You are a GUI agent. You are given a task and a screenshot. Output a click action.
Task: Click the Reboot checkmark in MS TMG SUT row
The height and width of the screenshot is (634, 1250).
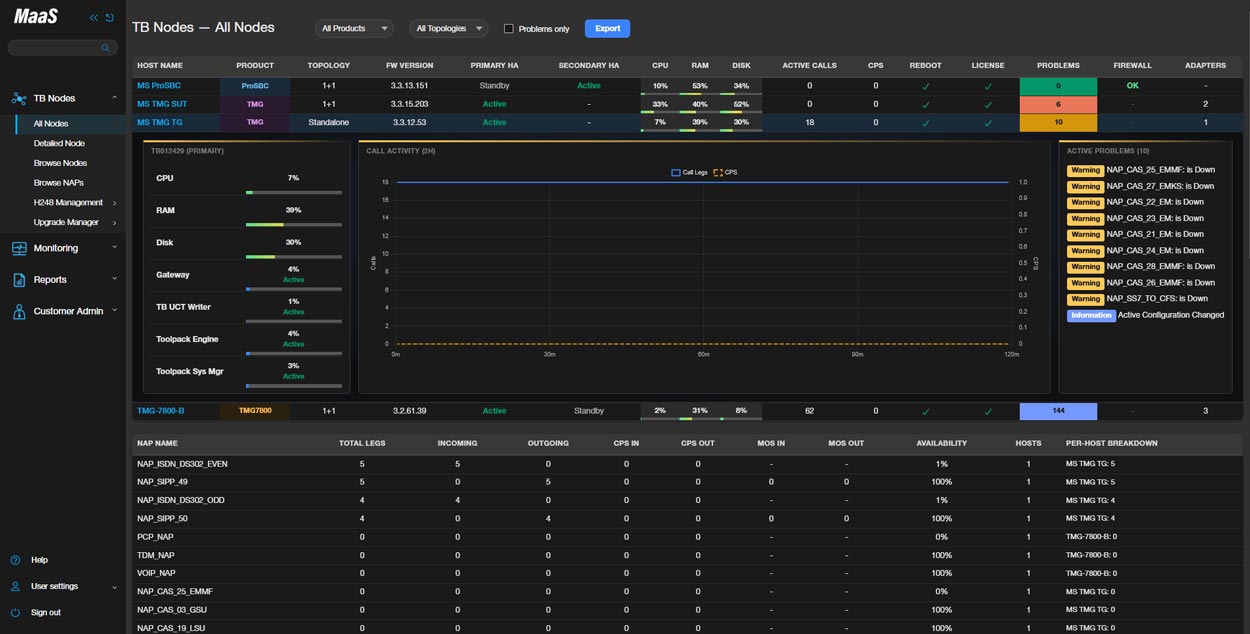(925, 104)
